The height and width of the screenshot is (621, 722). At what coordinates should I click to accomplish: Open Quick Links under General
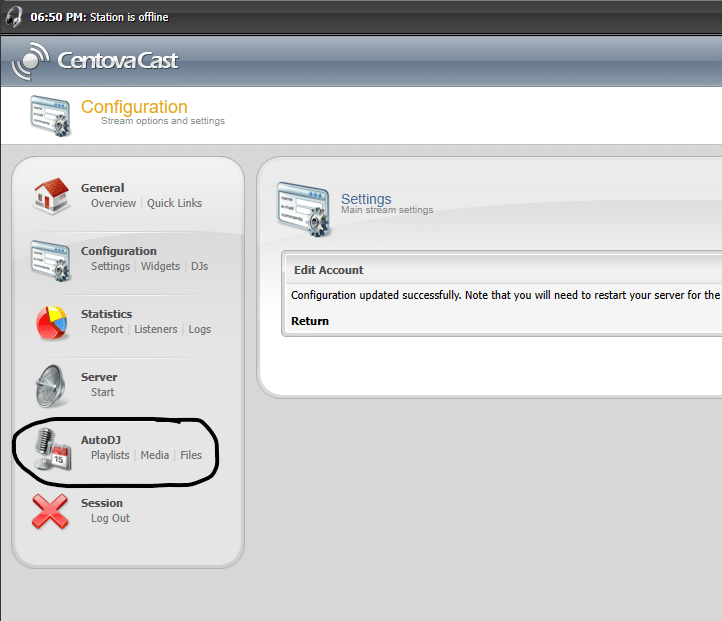tap(175, 203)
